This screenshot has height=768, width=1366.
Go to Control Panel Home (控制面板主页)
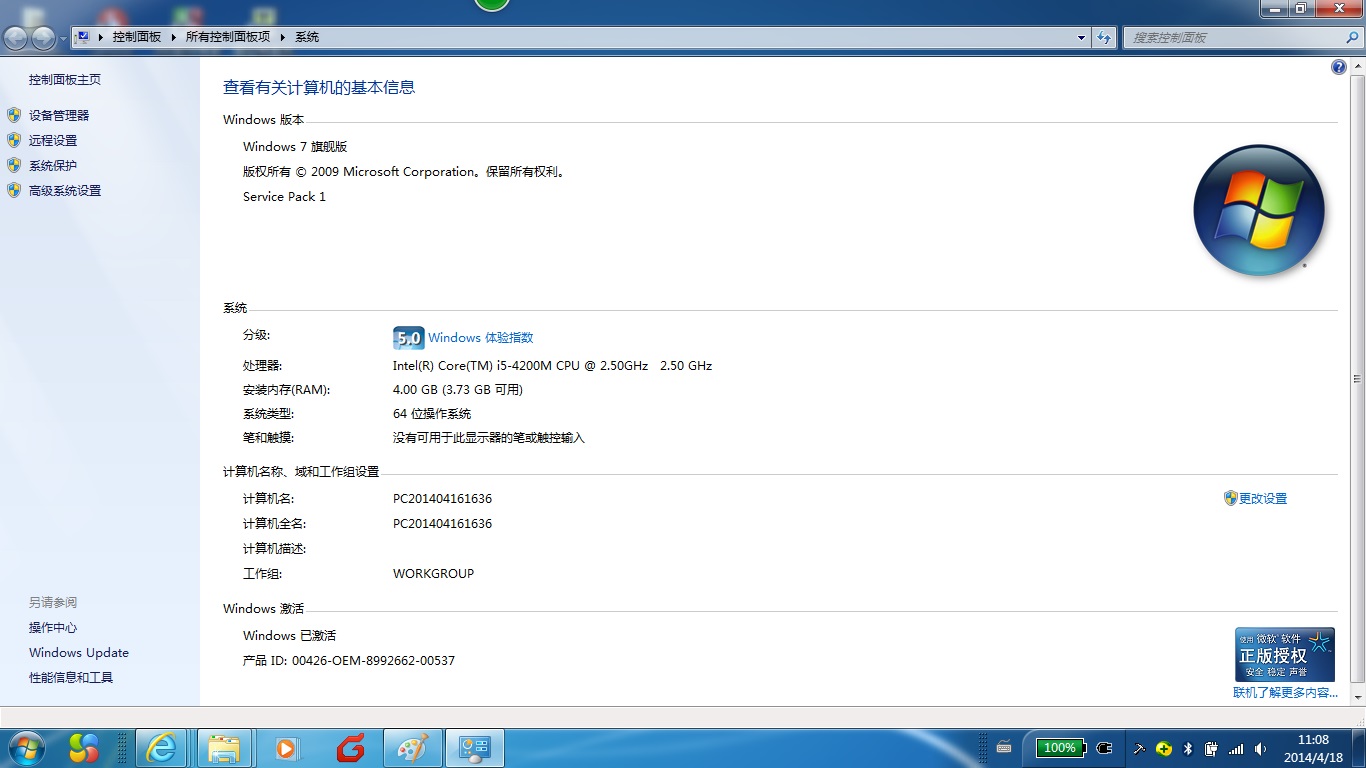coord(65,79)
